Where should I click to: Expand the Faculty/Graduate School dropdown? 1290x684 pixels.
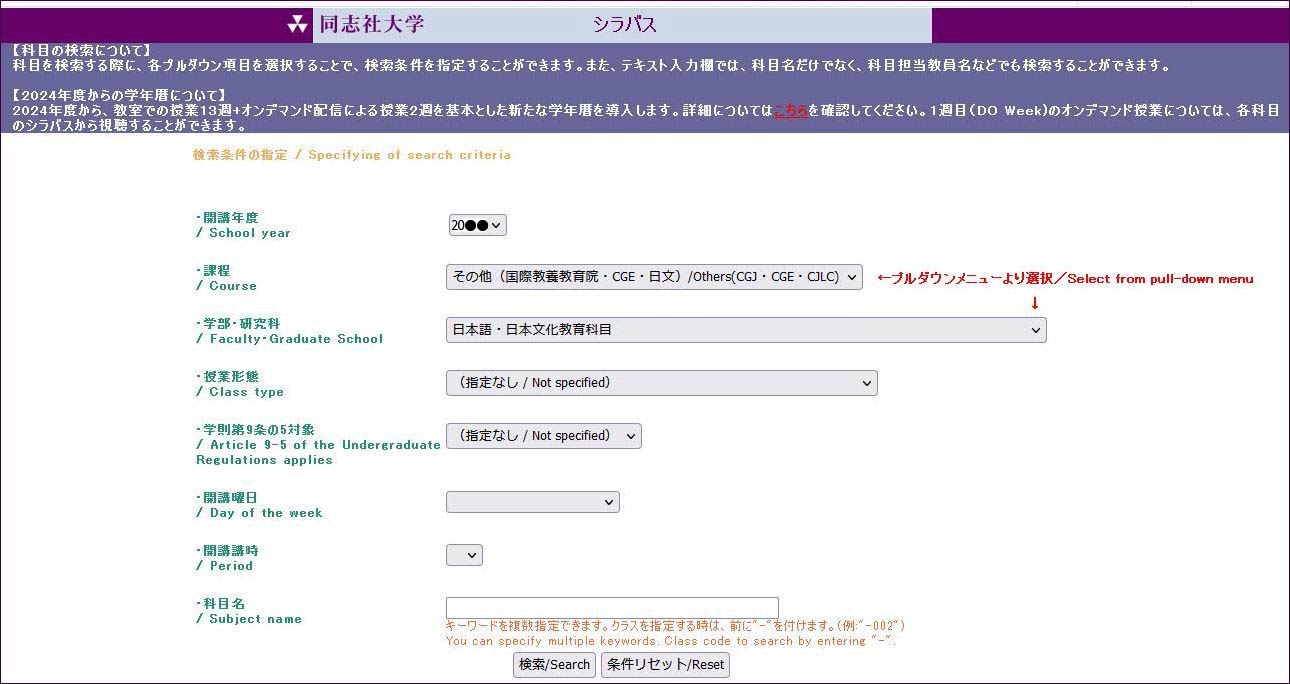point(746,330)
